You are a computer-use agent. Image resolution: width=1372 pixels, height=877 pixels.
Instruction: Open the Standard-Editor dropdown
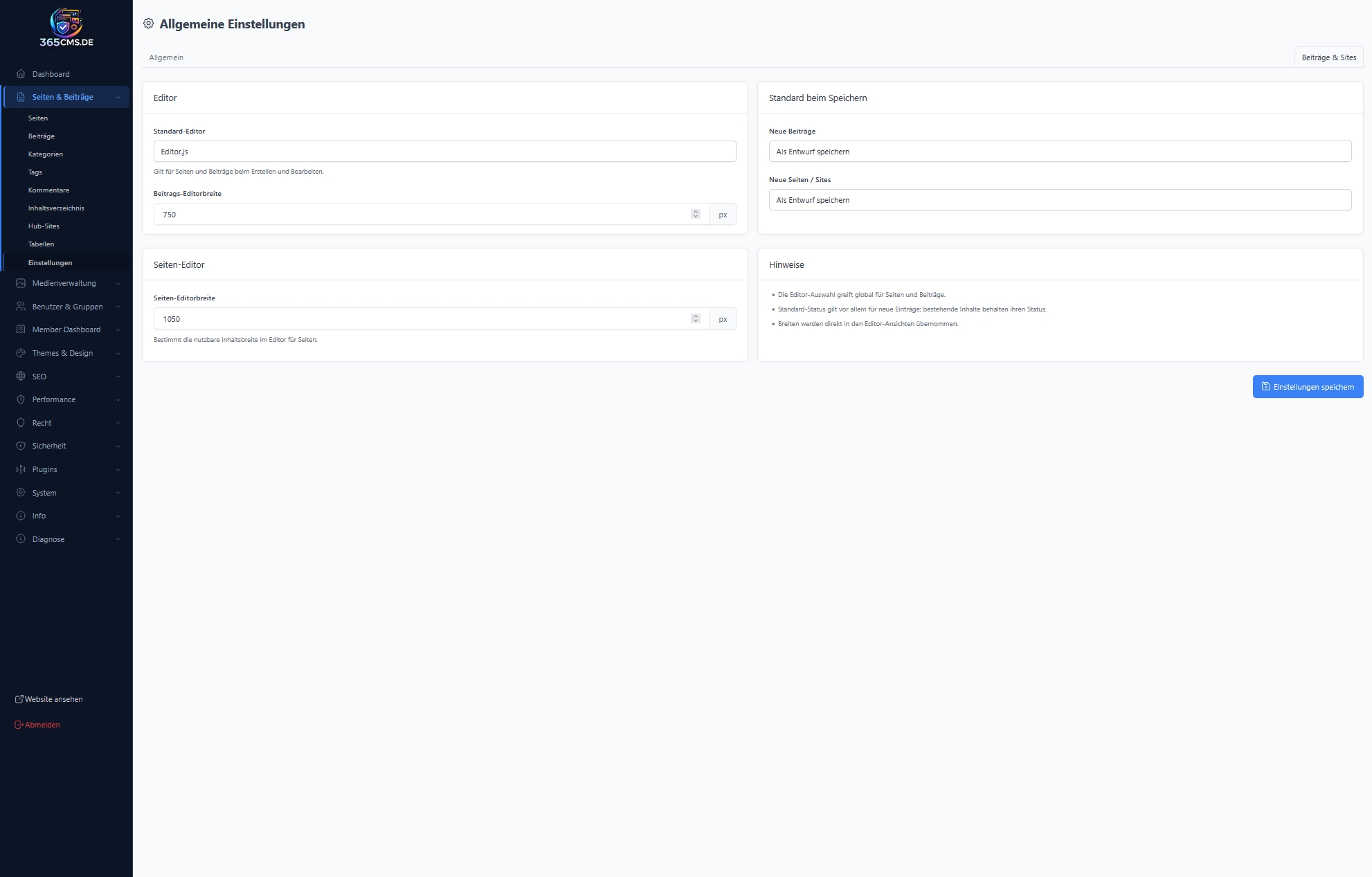pyautogui.click(x=444, y=152)
